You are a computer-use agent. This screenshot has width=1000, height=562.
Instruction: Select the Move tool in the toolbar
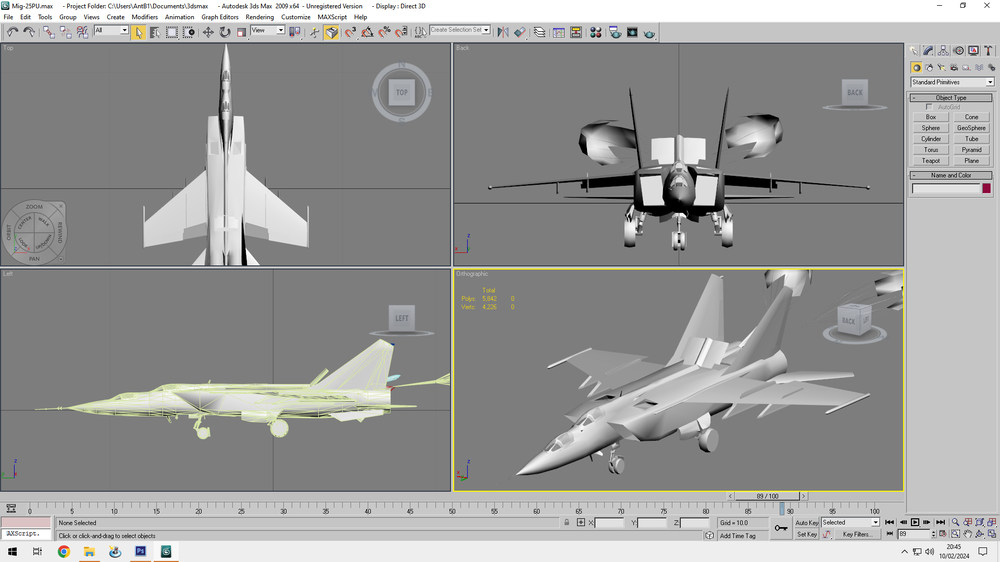pyautogui.click(x=208, y=32)
